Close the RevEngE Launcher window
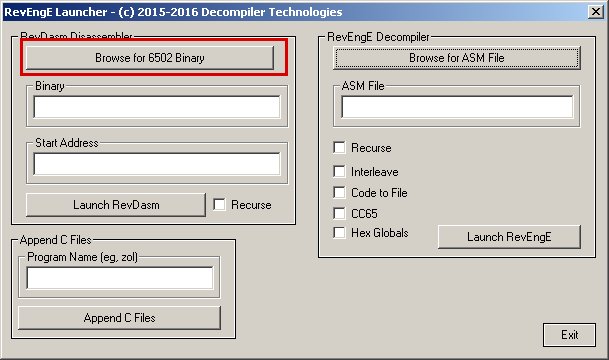This screenshot has height=360, width=609. click(x=596, y=12)
